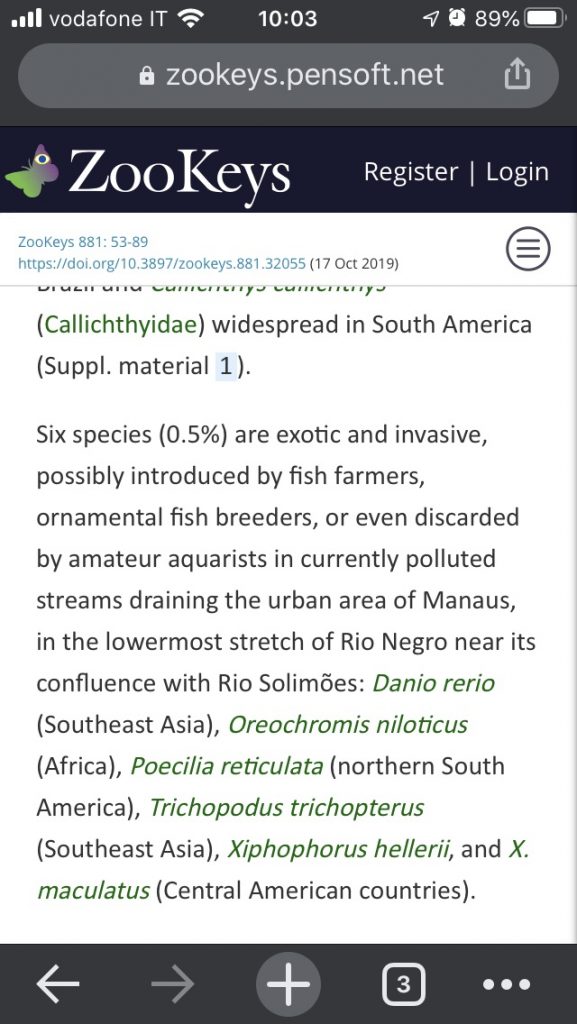The image size is (577, 1024).
Task: Open the three-dot browser menu
Action: 506,984
